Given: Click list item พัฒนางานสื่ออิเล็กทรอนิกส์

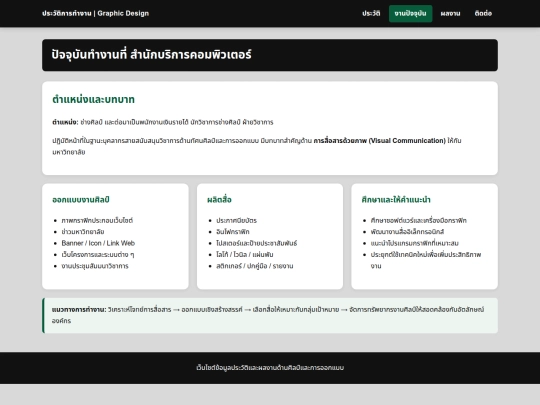Looking at the screenshot, I should 407,232.
